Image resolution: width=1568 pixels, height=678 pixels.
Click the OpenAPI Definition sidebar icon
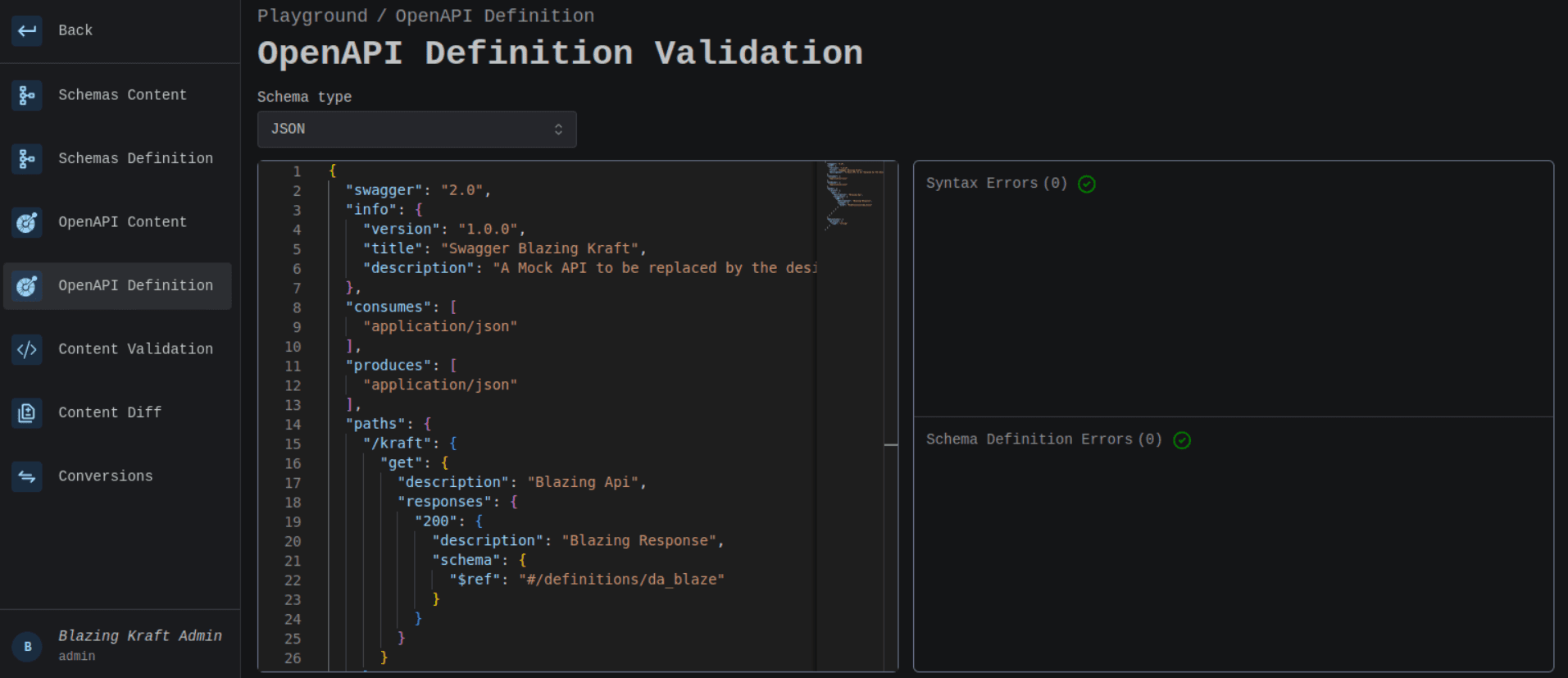[x=27, y=285]
